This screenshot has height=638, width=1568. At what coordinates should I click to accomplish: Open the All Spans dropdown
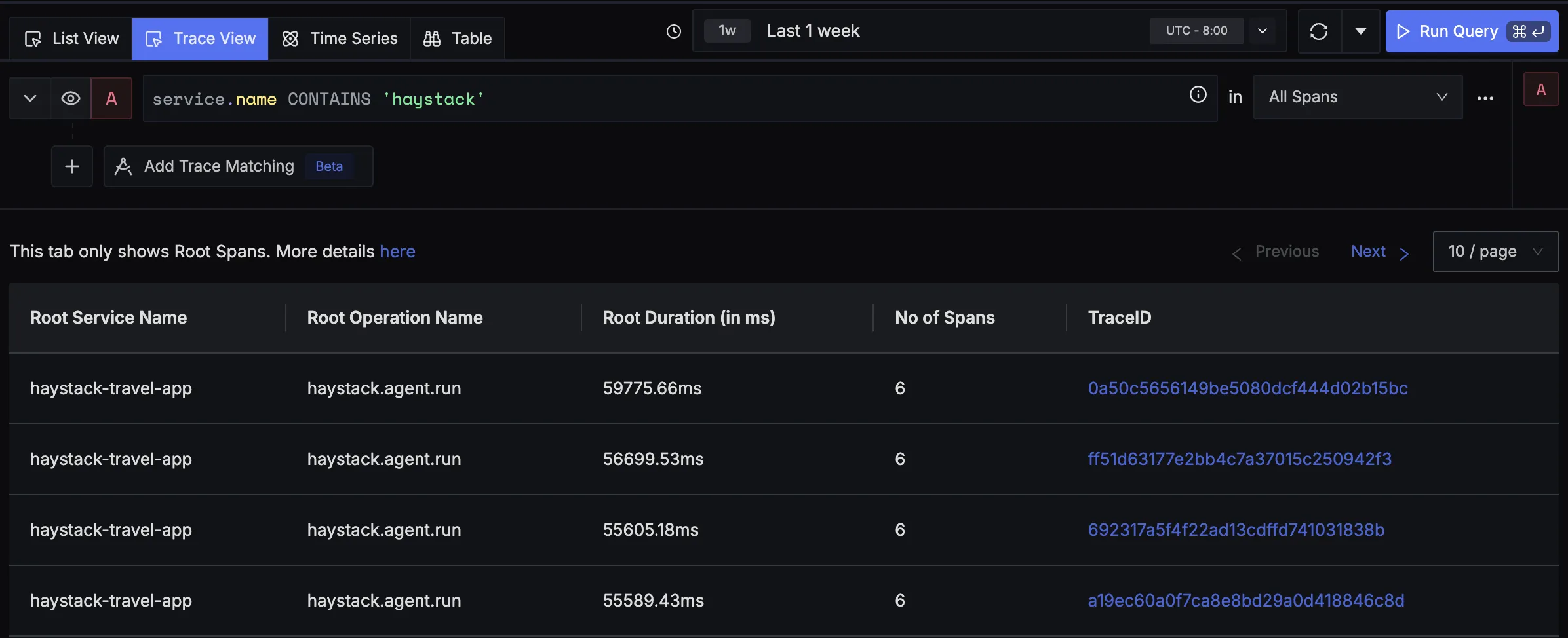[1357, 97]
